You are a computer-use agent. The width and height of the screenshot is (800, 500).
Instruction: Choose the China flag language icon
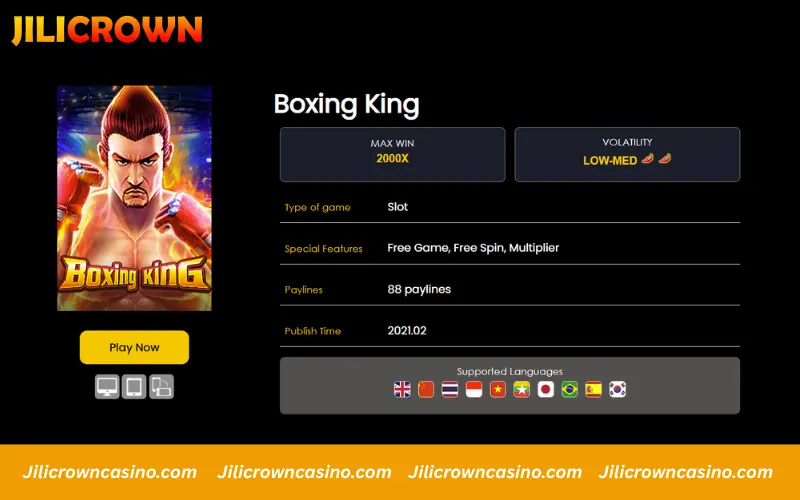pyautogui.click(x=426, y=389)
